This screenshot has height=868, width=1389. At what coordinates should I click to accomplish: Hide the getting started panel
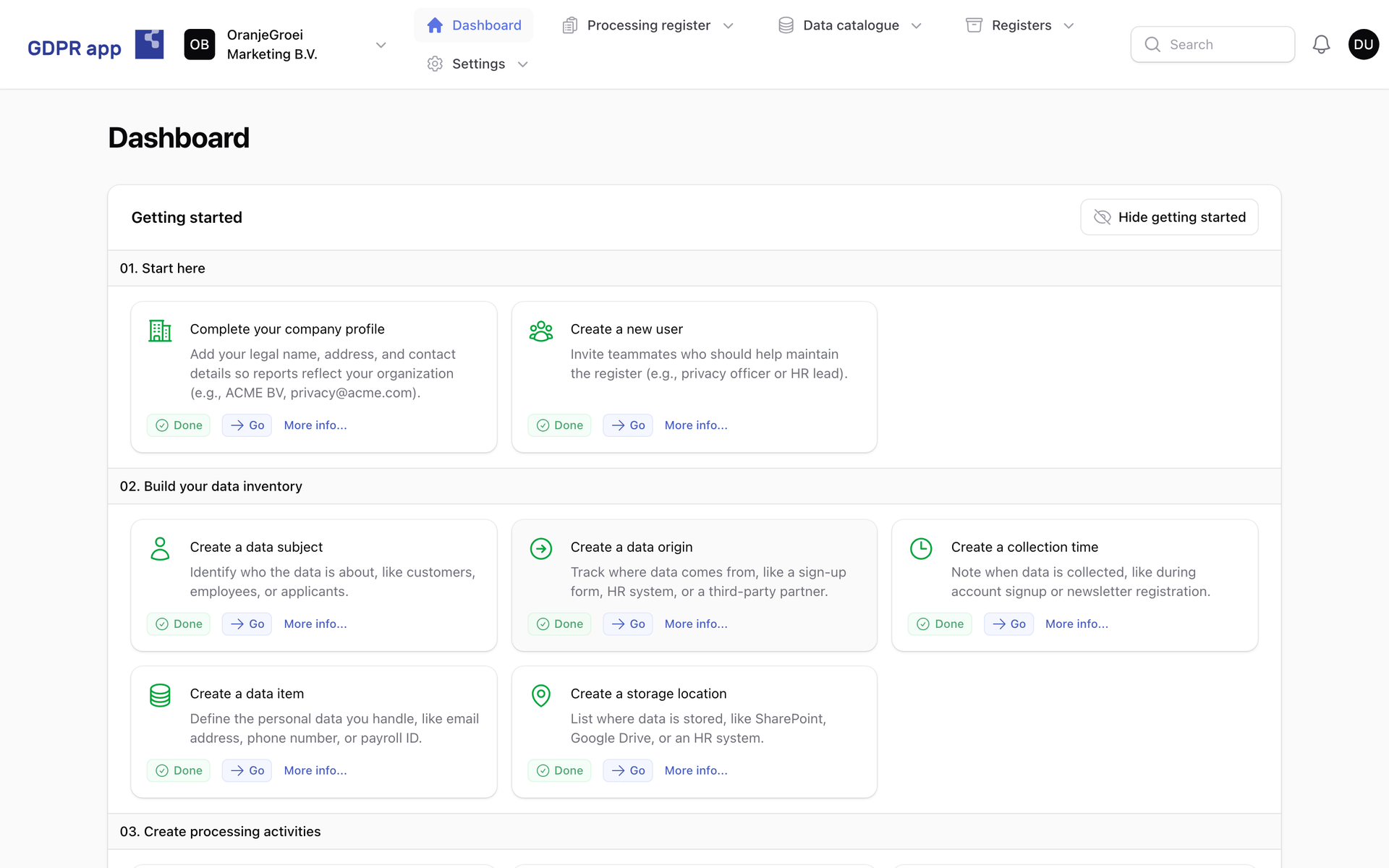[x=1169, y=217]
